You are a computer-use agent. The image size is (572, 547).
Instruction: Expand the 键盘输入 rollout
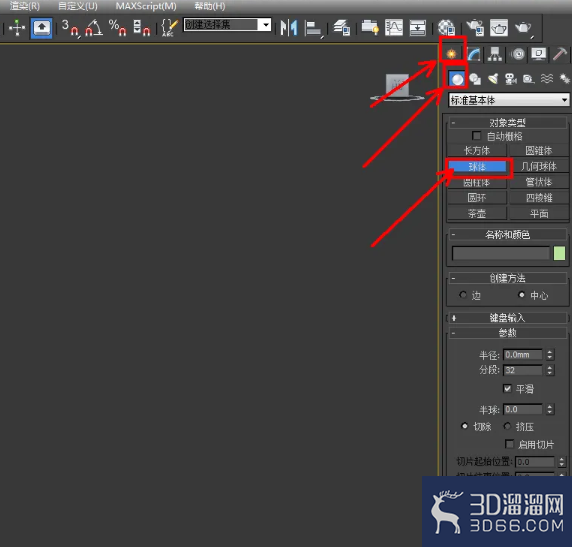pos(507,317)
